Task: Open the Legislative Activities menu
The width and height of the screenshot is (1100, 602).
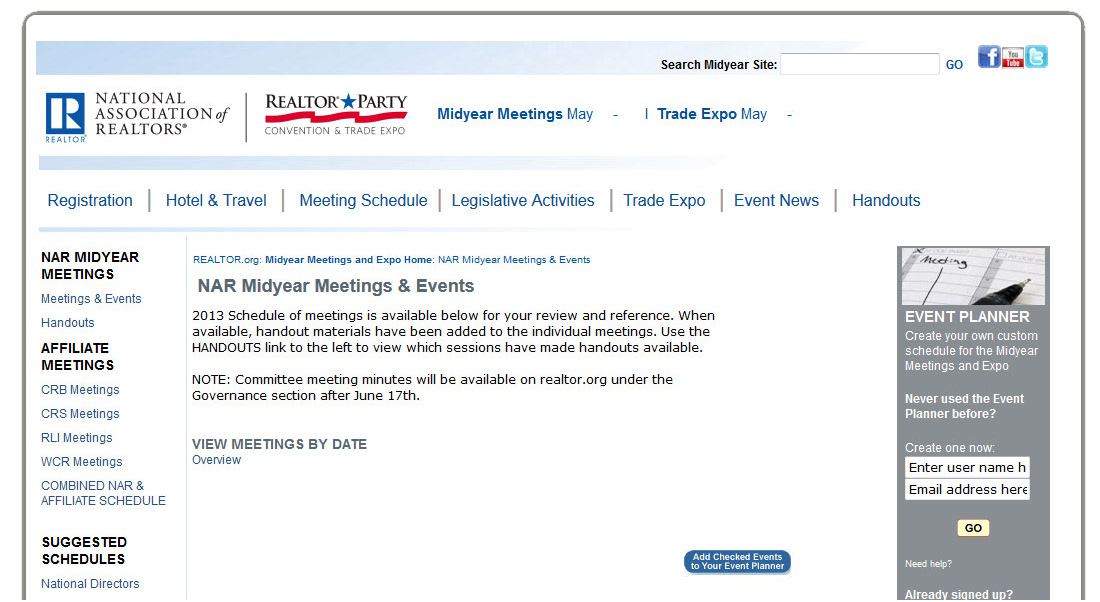Action: click(x=523, y=201)
